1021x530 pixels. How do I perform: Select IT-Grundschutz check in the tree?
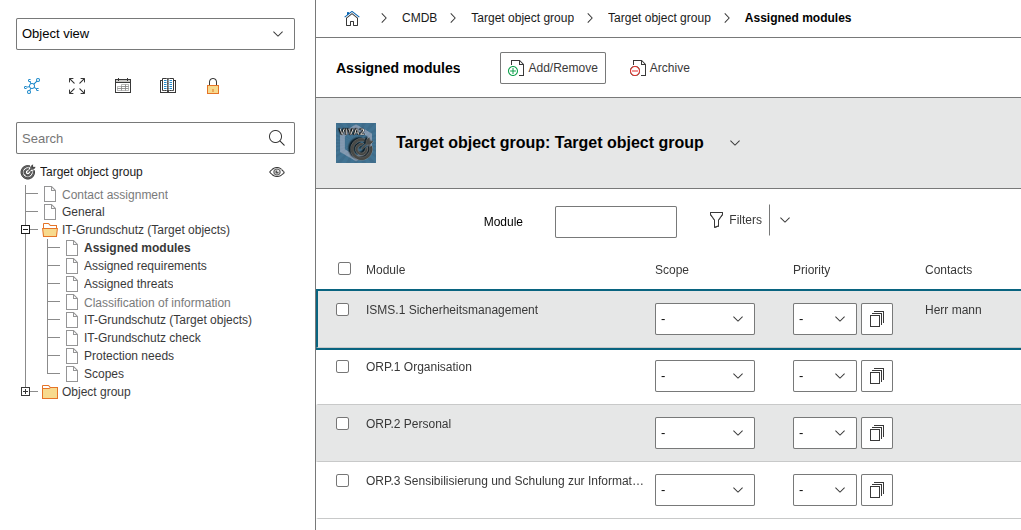(x=142, y=338)
